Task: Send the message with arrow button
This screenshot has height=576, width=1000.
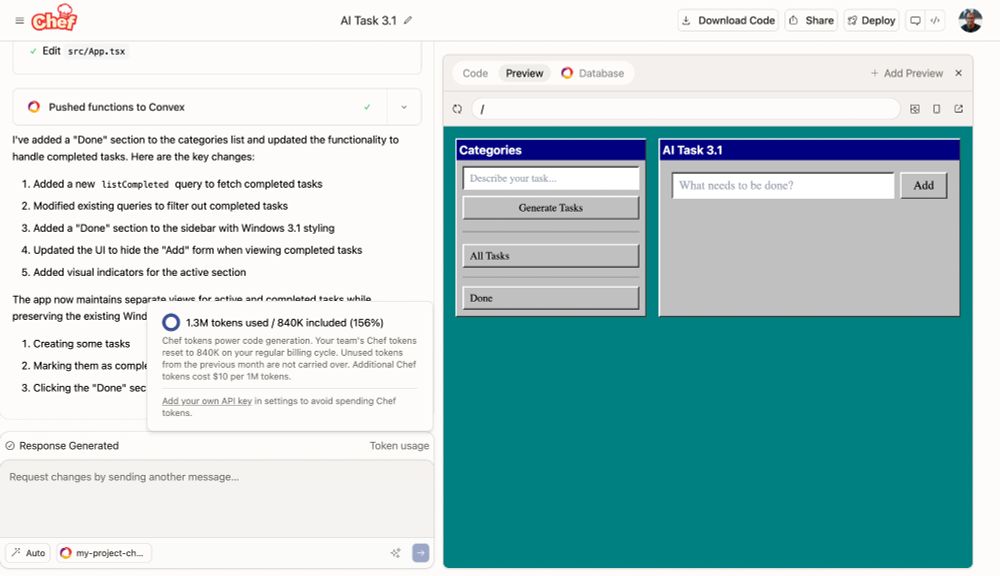Action: click(x=421, y=553)
